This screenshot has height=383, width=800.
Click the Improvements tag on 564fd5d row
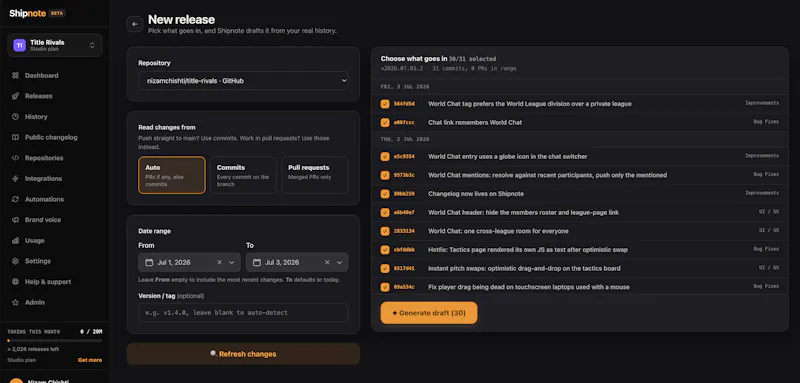[762, 103]
